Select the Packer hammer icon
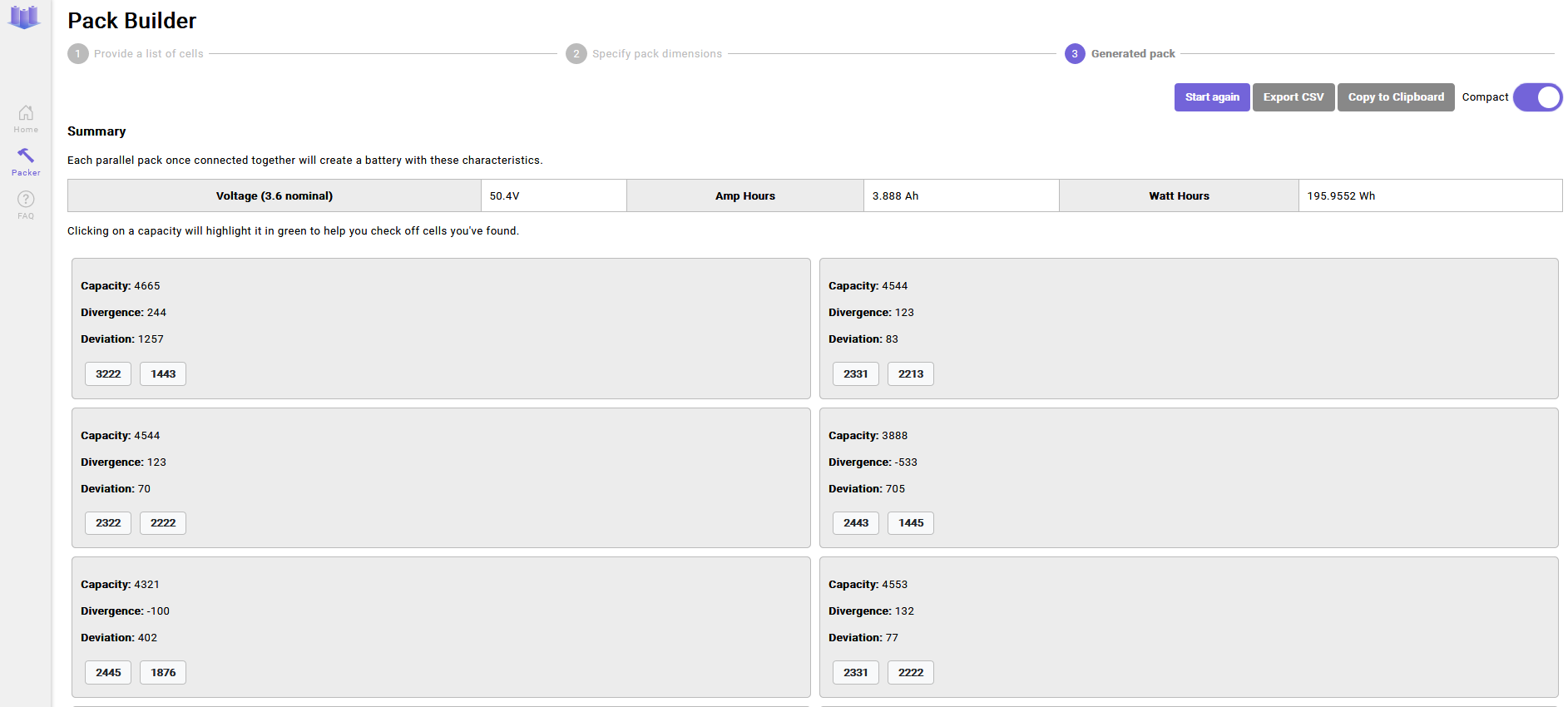Viewport: 1568px width, 707px height. [26, 156]
